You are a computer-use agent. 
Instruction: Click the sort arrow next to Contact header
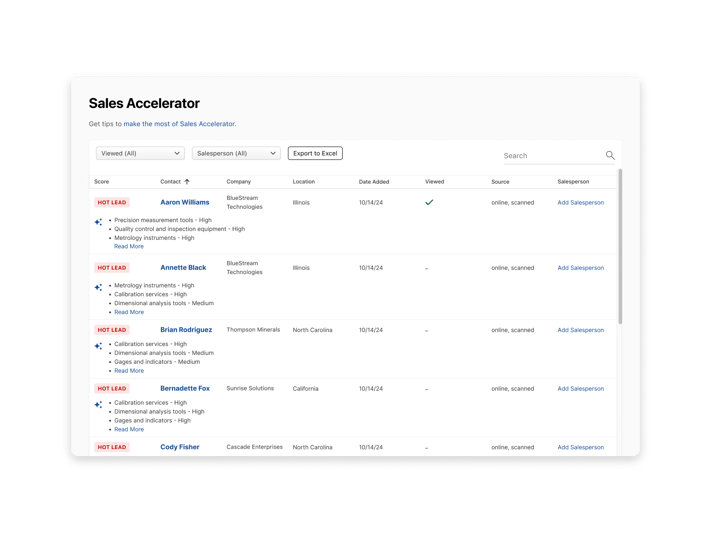(x=187, y=182)
